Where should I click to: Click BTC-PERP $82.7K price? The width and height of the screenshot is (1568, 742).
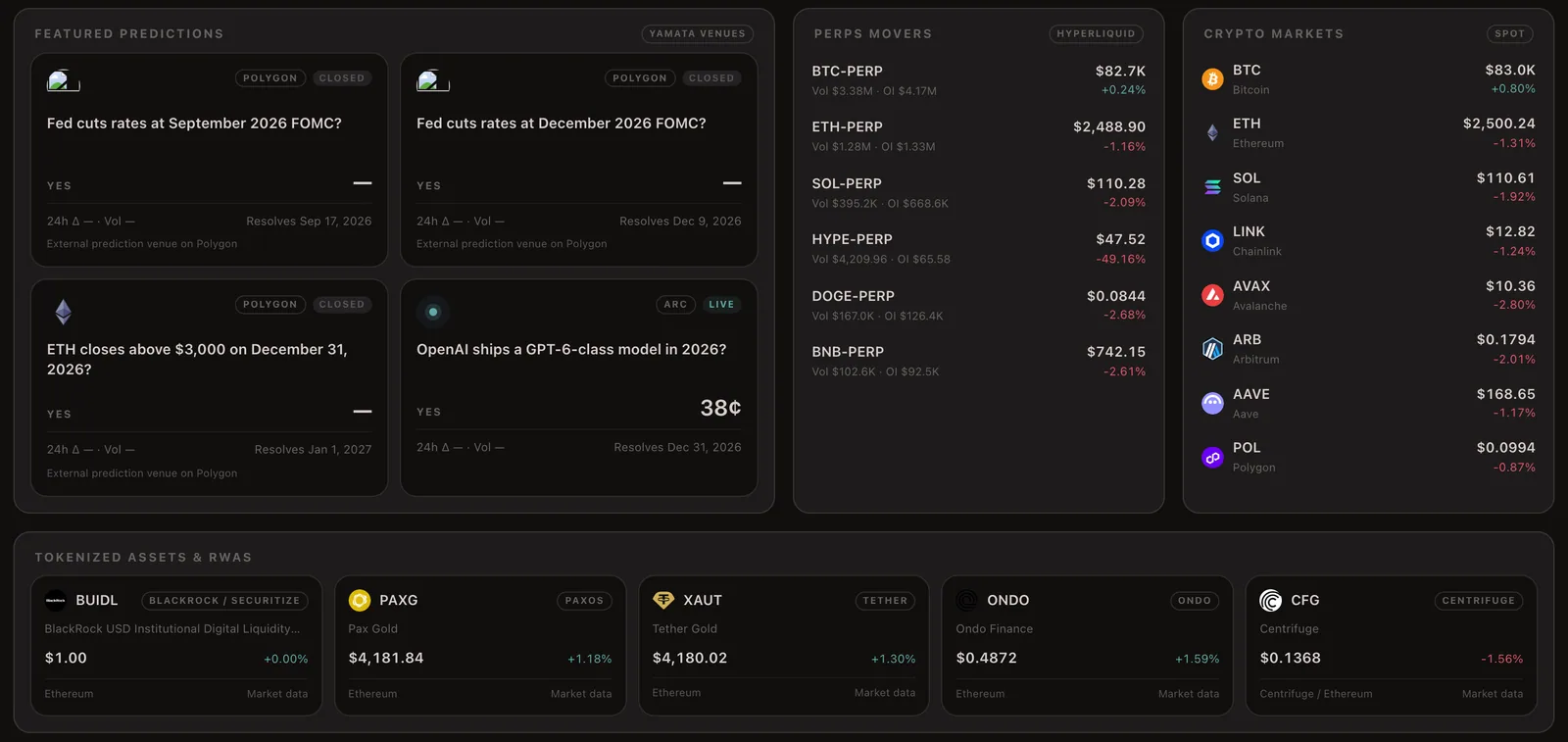pyautogui.click(x=1120, y=72)
